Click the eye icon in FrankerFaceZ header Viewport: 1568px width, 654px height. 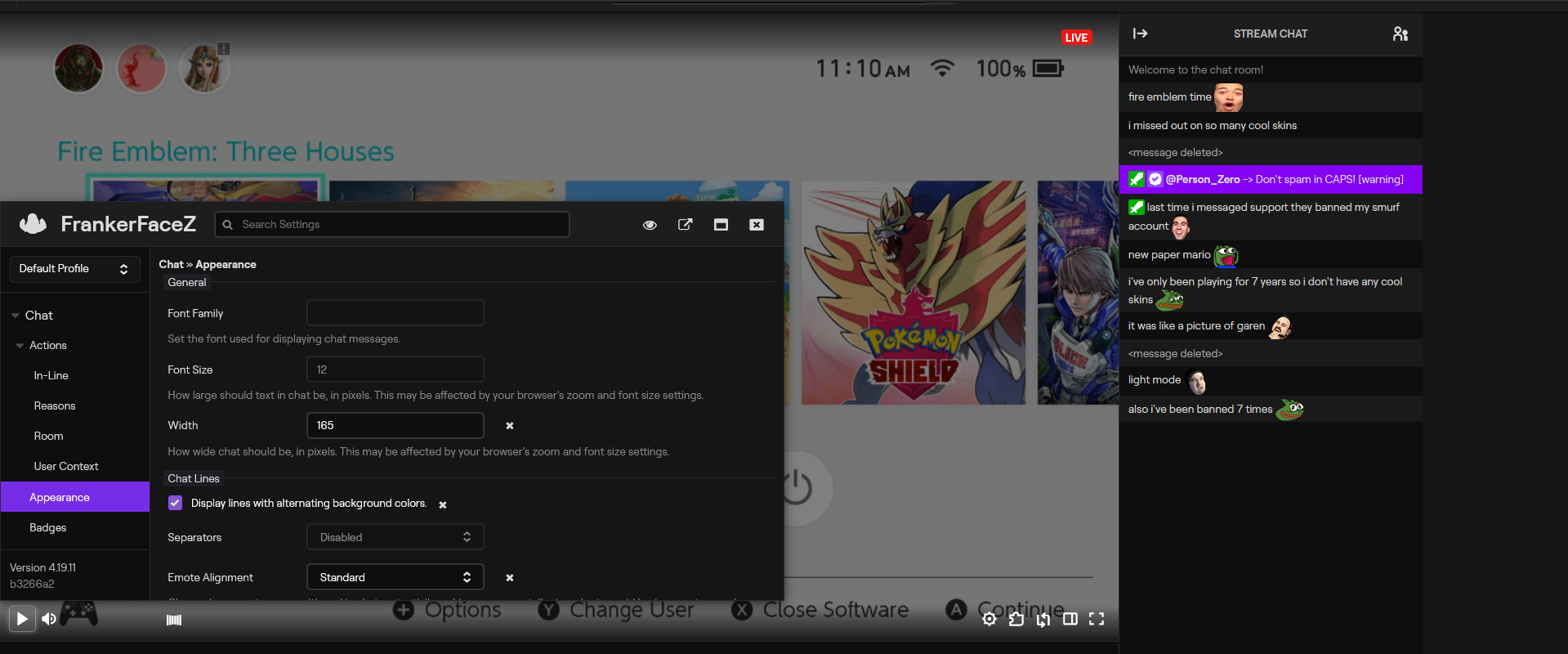pyautogui.click(x=650, y=225)
